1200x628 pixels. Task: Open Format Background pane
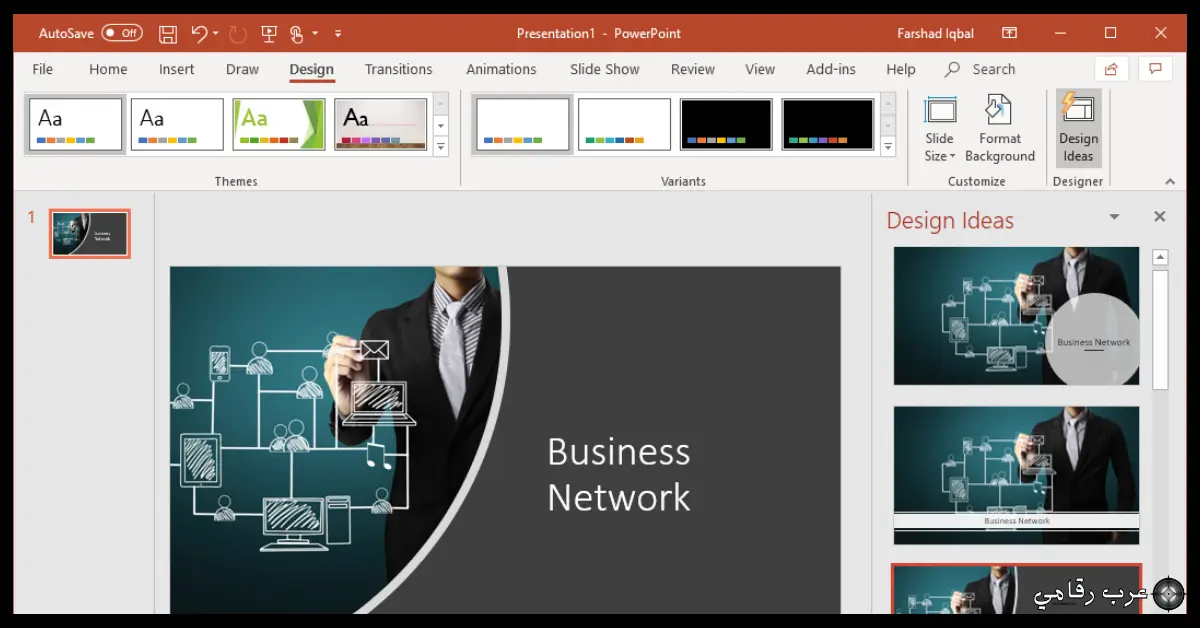tap(999, 128)
